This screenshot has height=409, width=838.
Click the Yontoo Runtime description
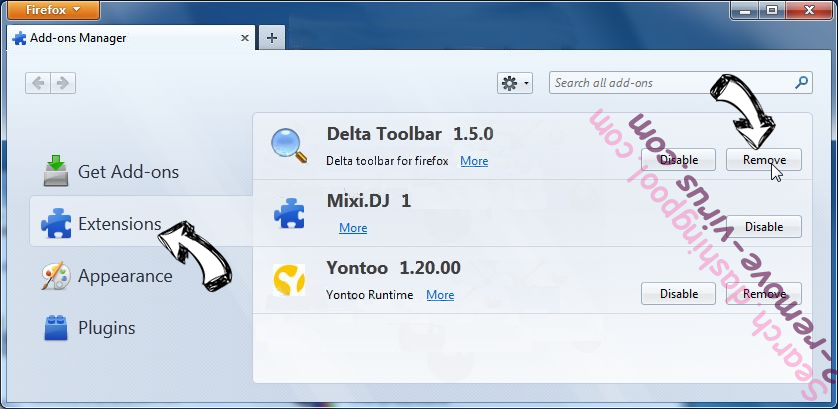pyautogui.click(x=369, y=295)
